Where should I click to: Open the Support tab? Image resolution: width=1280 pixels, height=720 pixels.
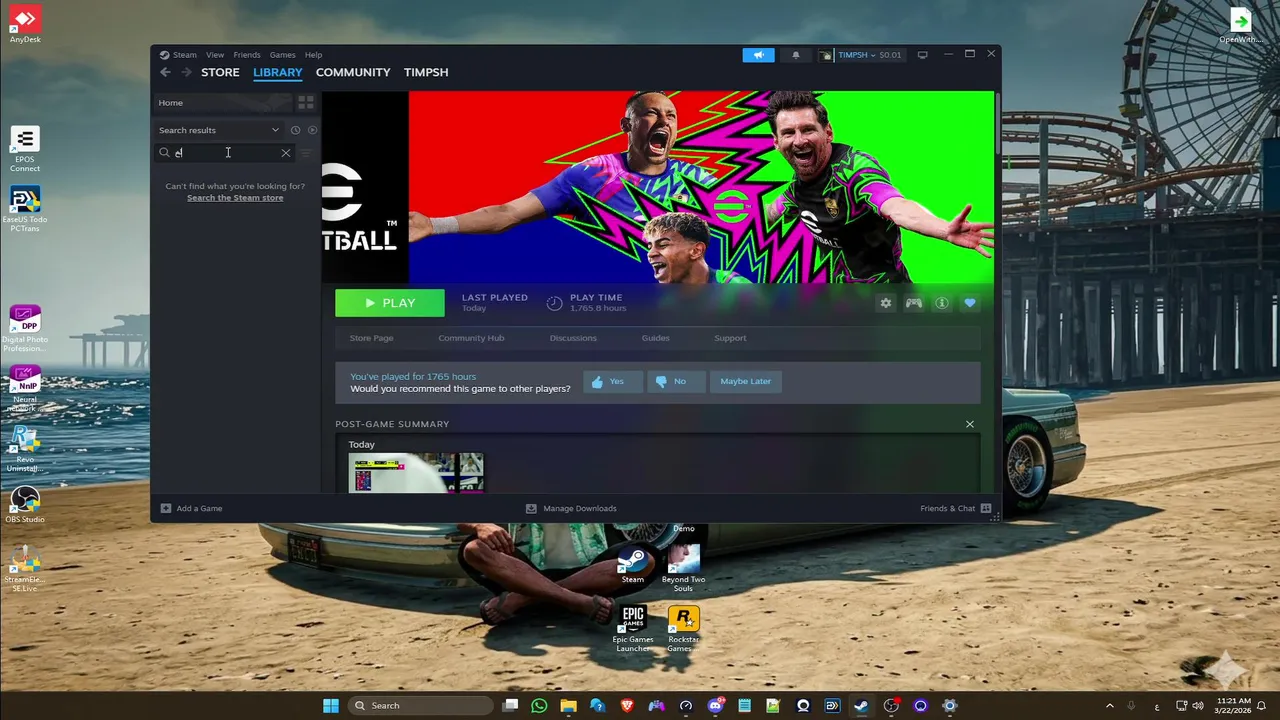click(x=730, y=338)
